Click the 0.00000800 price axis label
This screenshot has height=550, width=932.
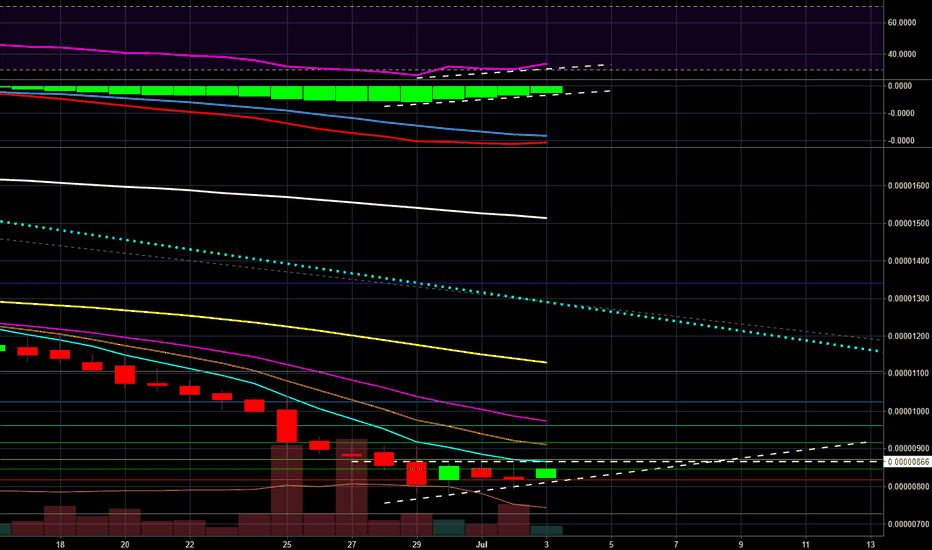pos(908,486)
